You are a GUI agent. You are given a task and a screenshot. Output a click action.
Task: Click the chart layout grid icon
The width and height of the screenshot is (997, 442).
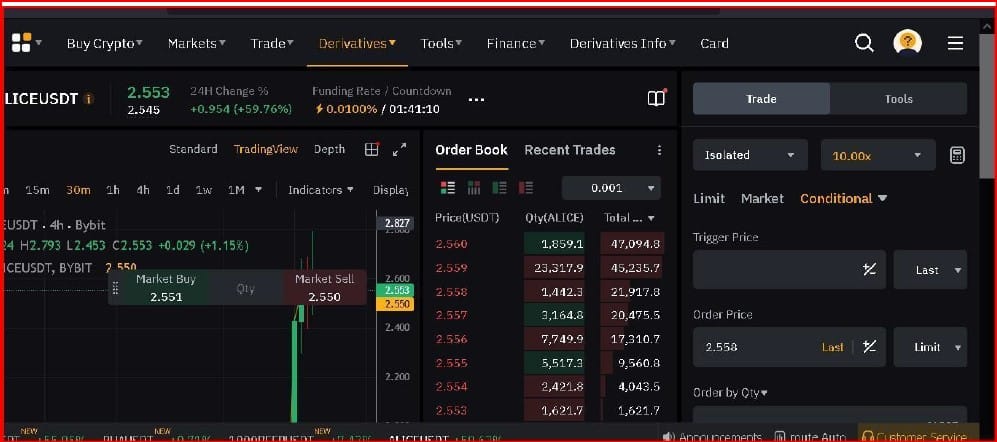[x=372, y=150]
